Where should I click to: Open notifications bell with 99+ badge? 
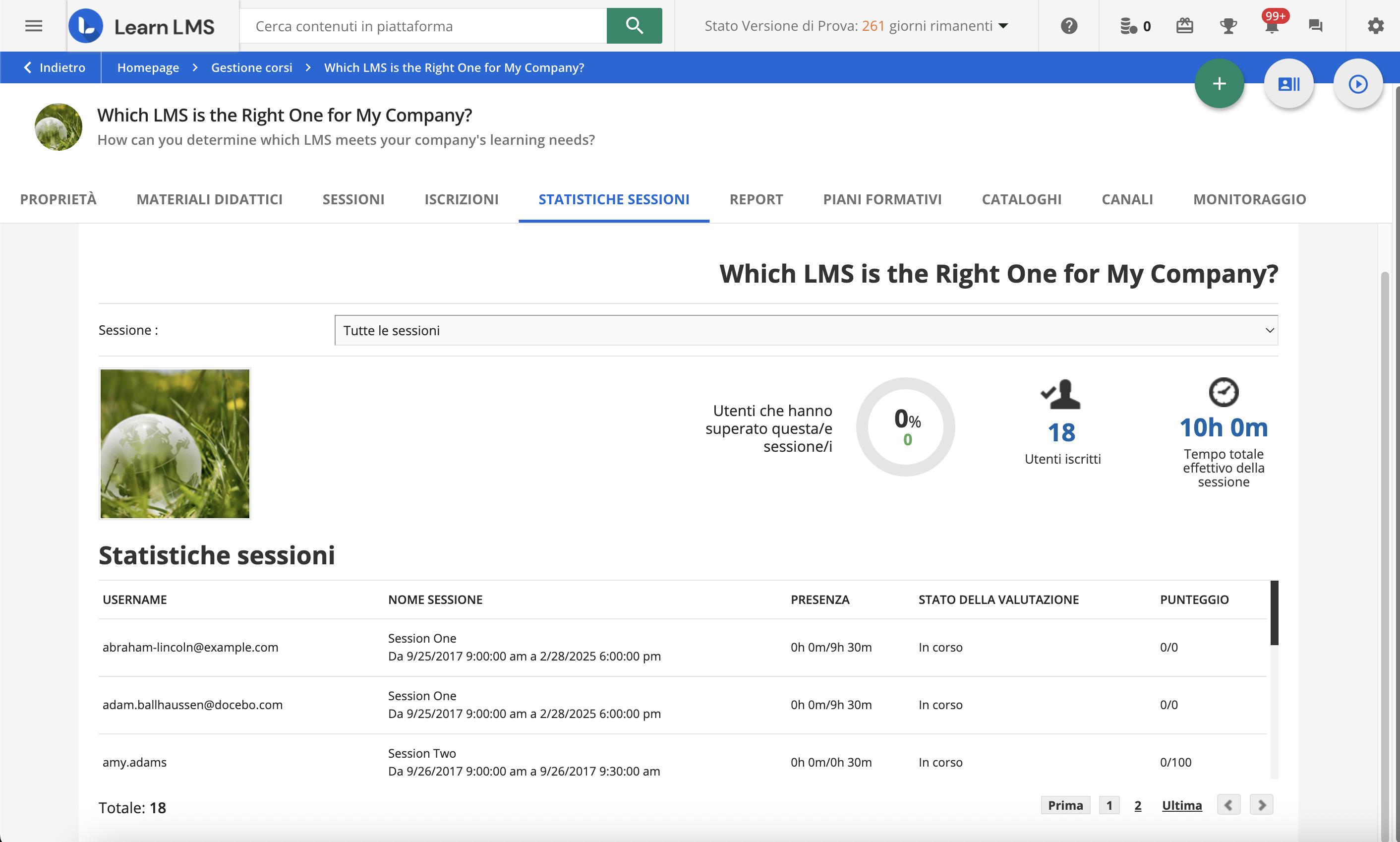[1273, 24]
